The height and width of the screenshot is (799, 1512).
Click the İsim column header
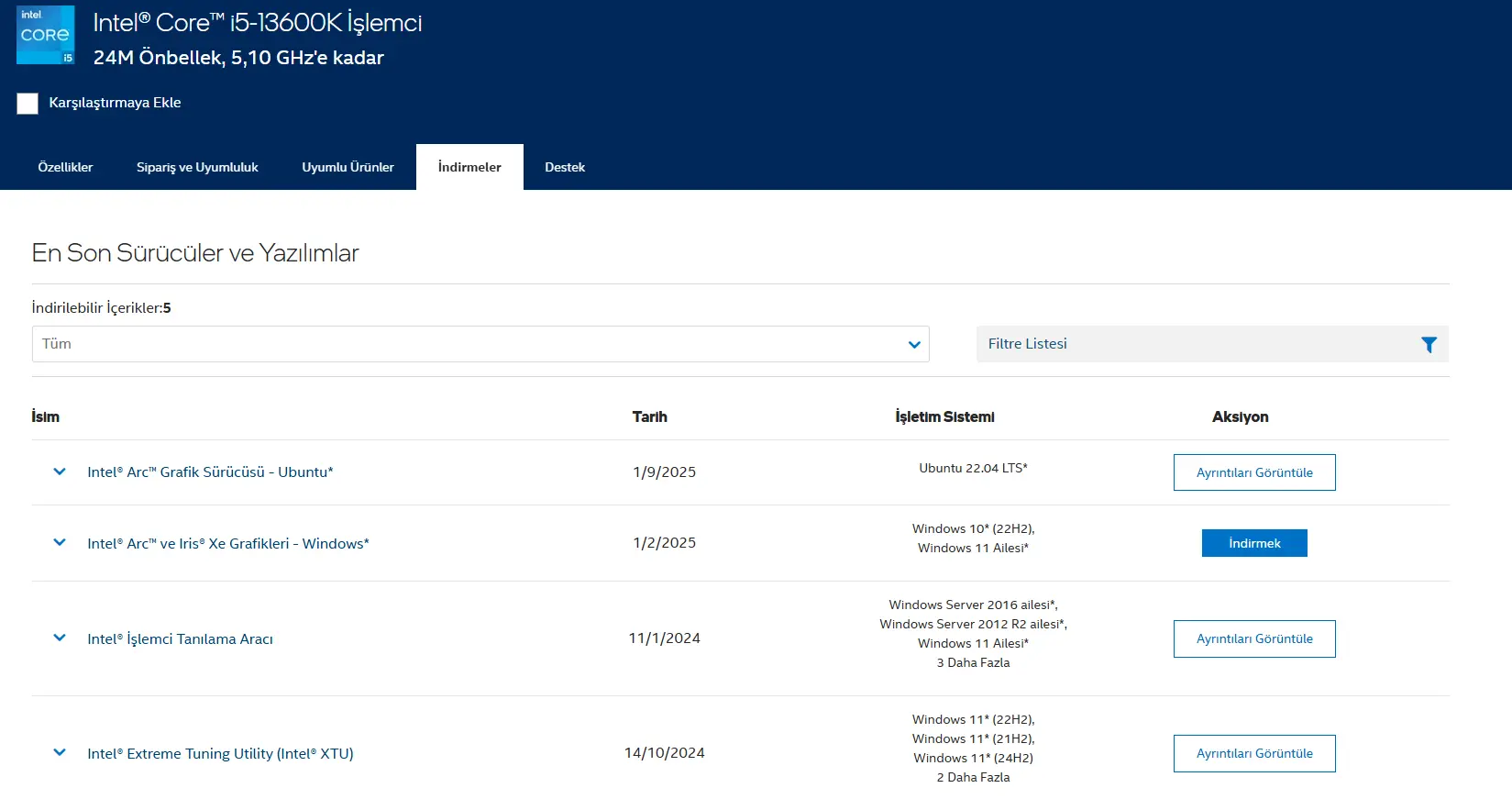(46, 416)
